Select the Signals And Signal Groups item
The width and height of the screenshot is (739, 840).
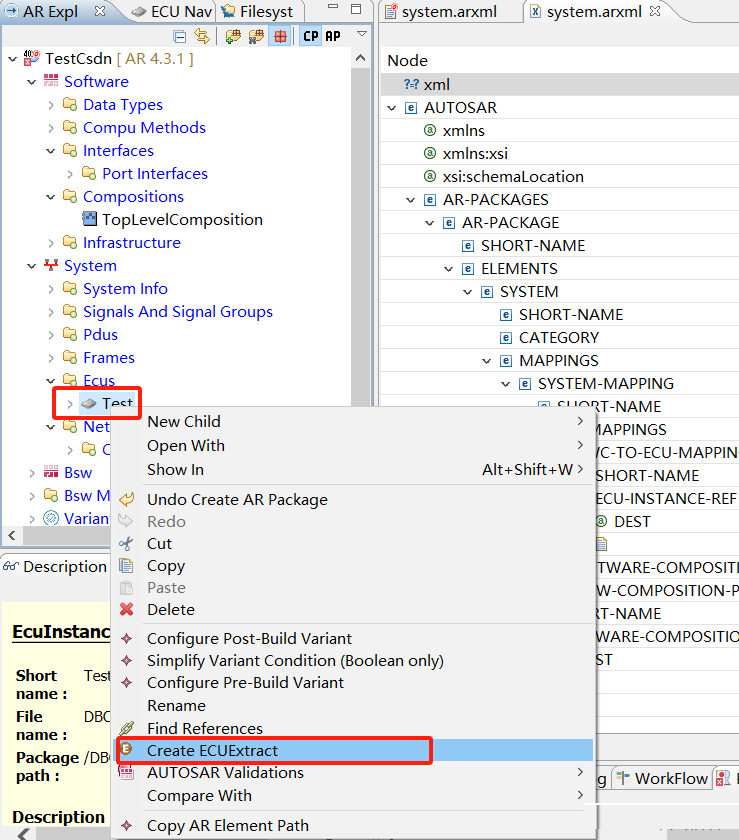(177, 312)
